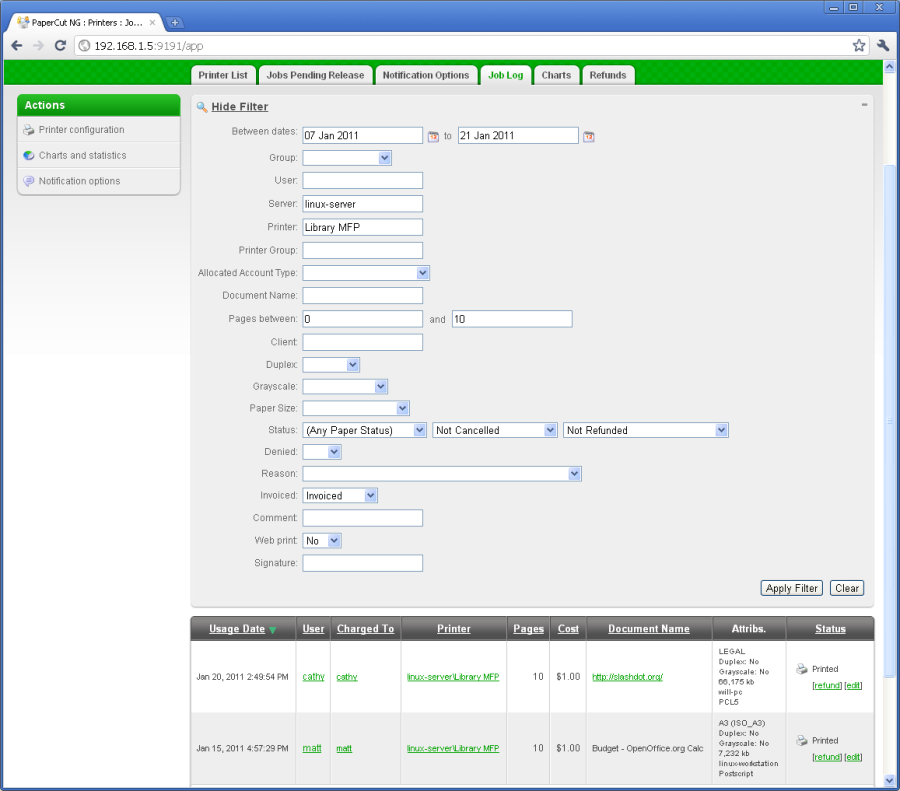Click refund link for cathy's job
Viewport: 900px width, 791px height.
tap(827, 685)
